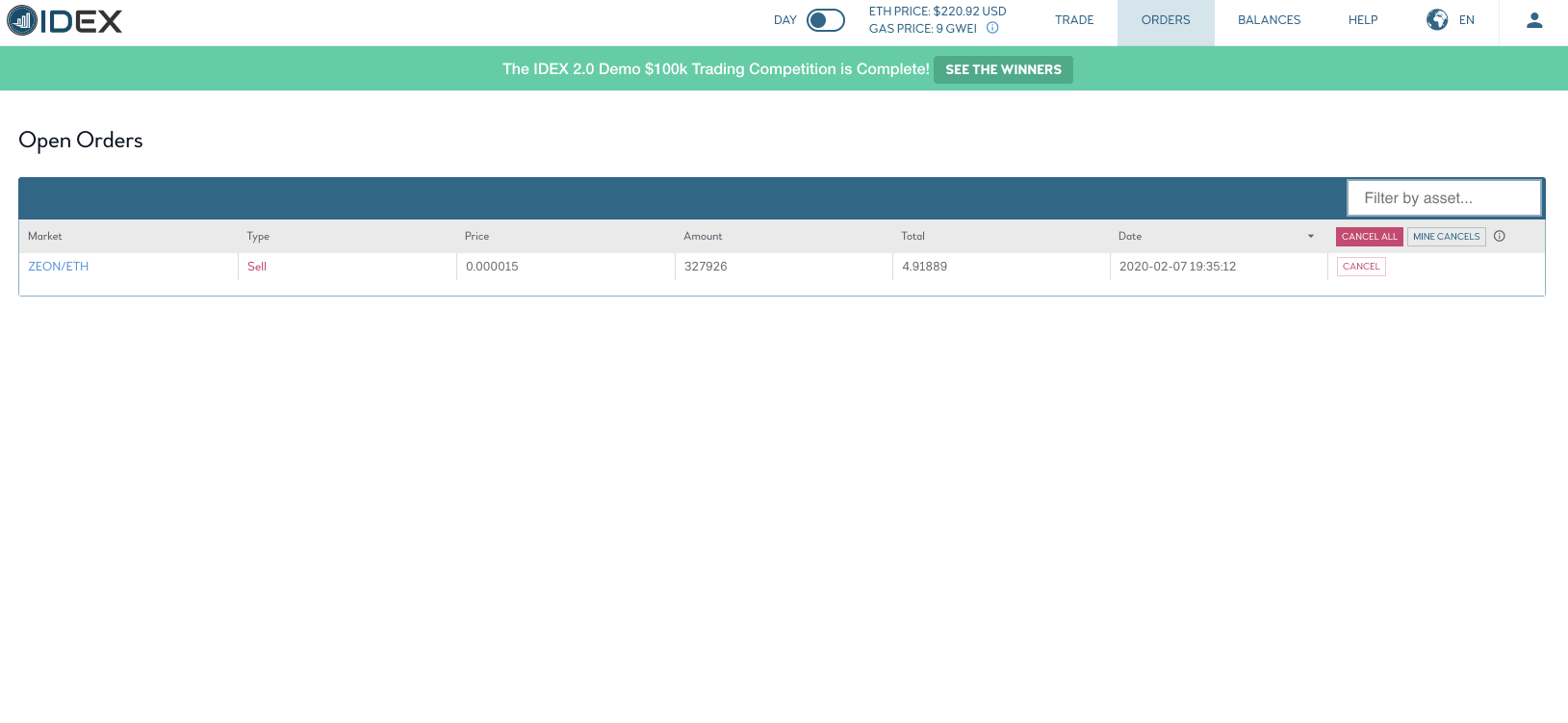This screenshot has width=1568, height=723.
Task: Cancel the ZEON/ETH sell order
Action: click(1361, 267)
